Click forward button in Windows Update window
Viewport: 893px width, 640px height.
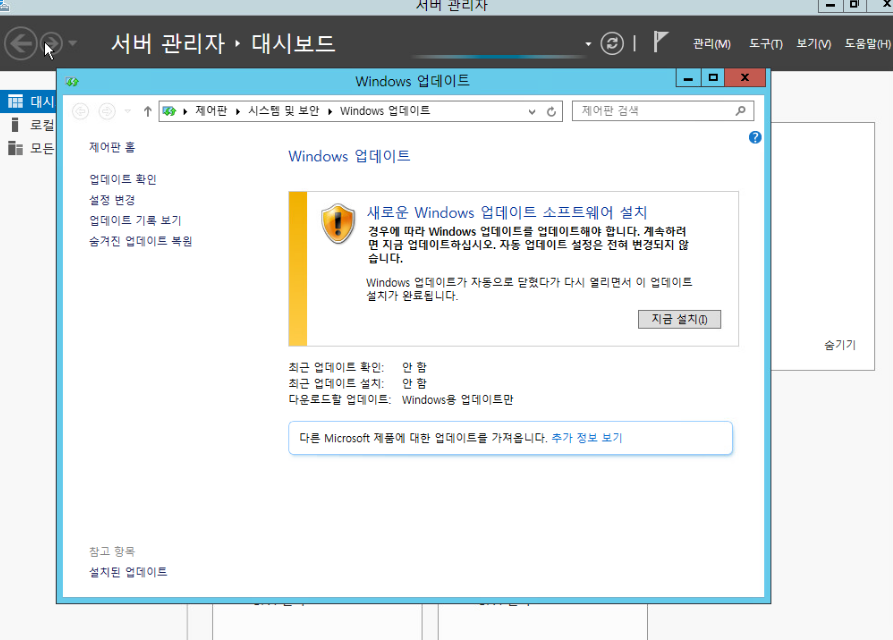tap(107, 111)
